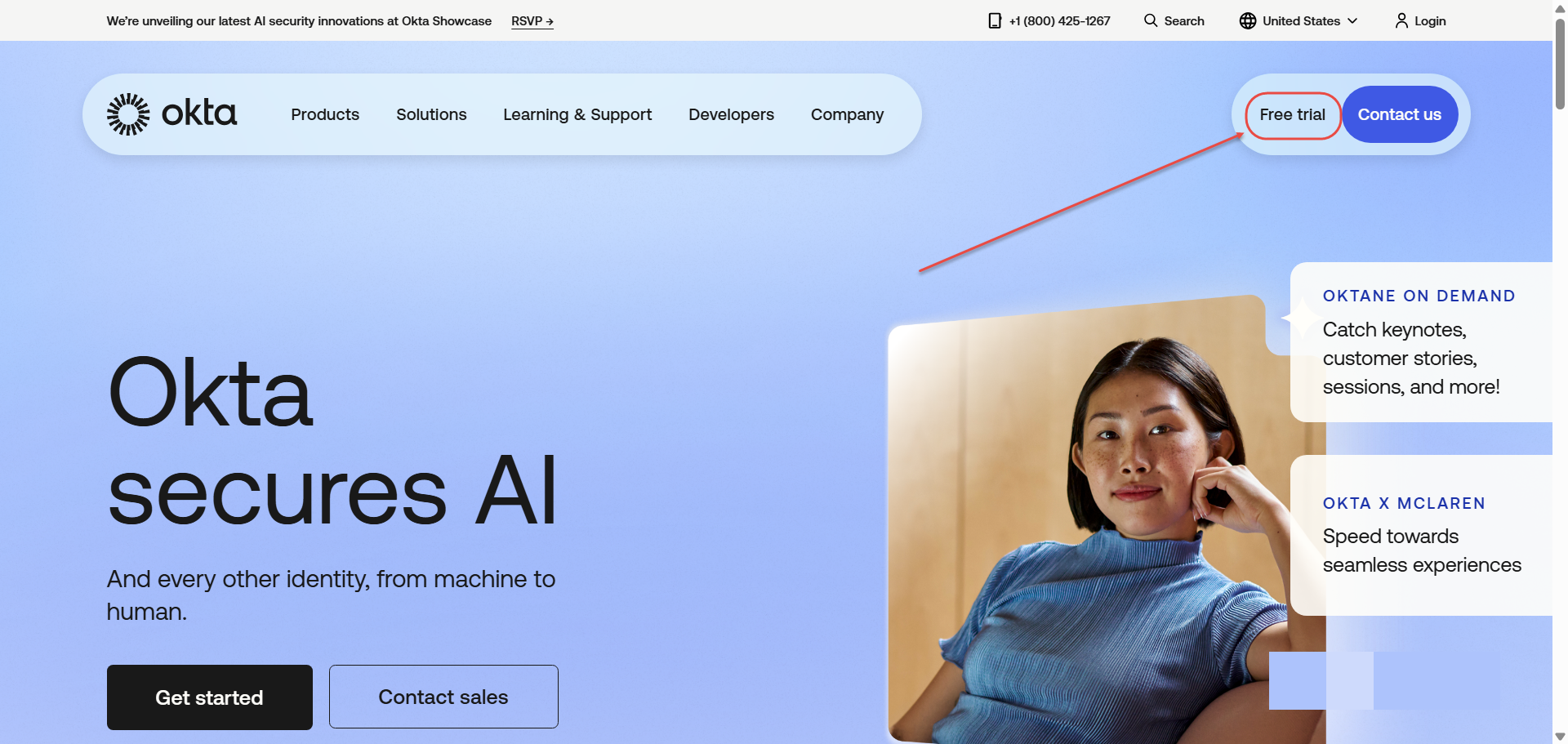
Task: Open the Developers menu
Action: pyautogui.click(x=731, y=114)
